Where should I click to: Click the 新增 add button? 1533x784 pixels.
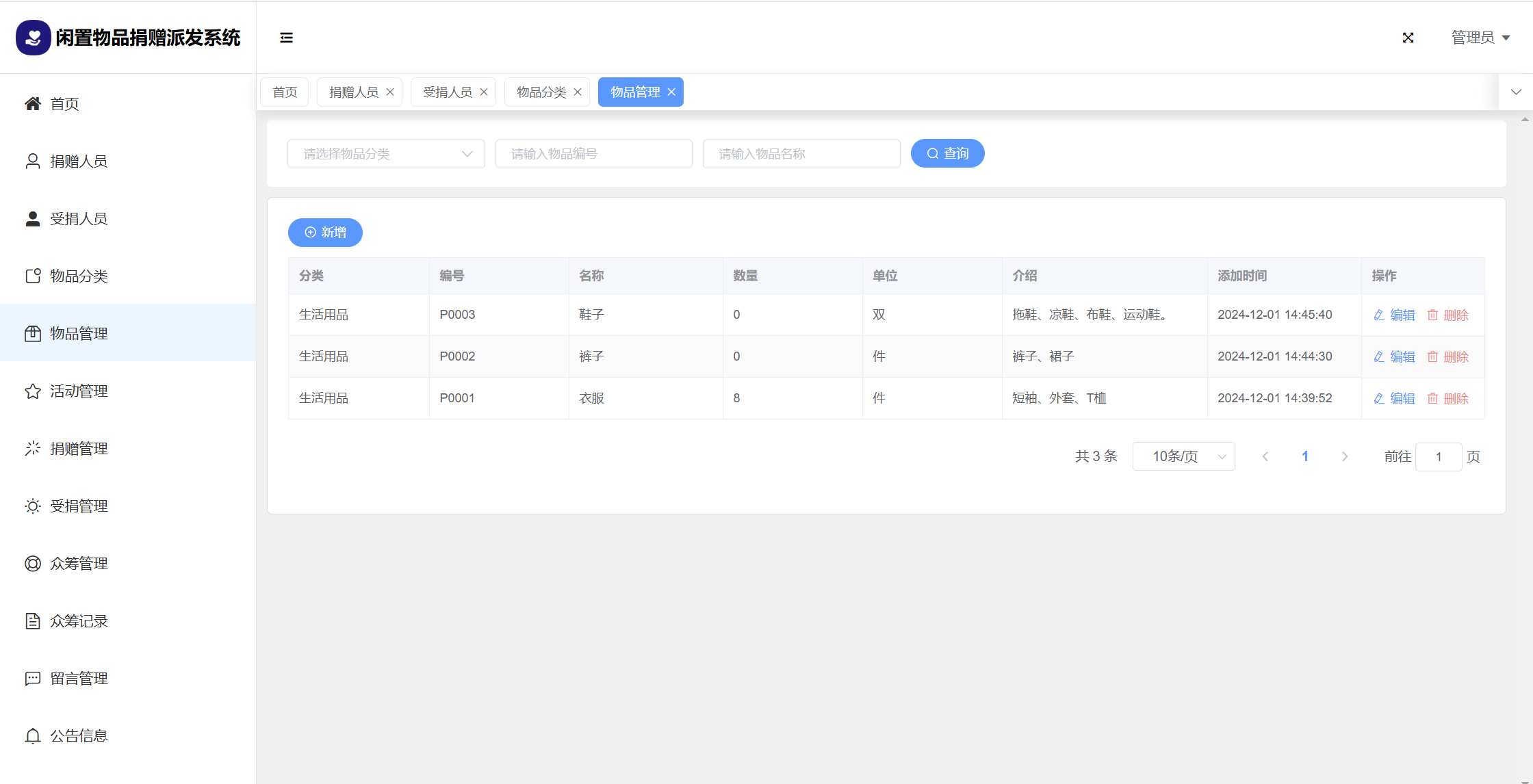325,233
